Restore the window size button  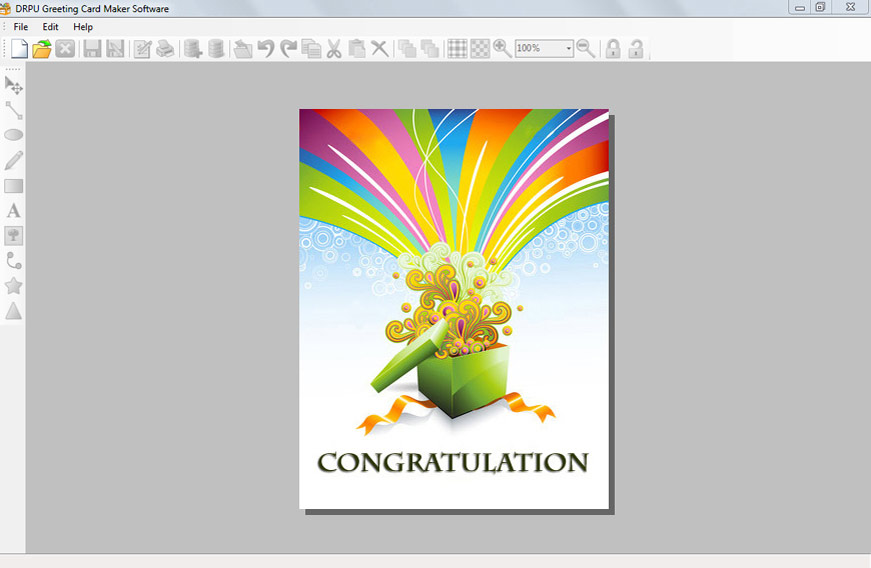coord(820,7)
